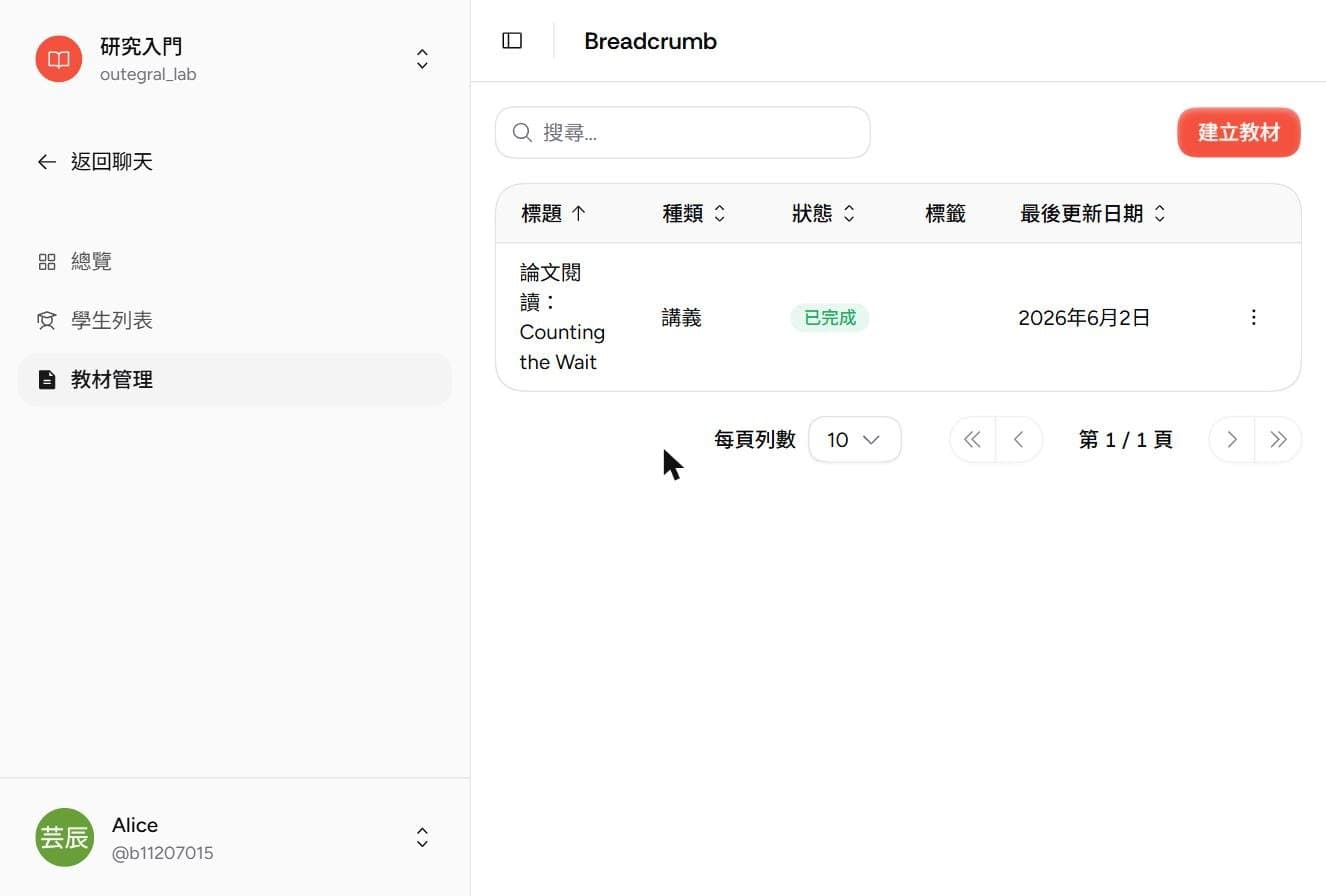Expand the 研究入門 workspace switcher
The image size is (1326, 896).
coord(422,59)
